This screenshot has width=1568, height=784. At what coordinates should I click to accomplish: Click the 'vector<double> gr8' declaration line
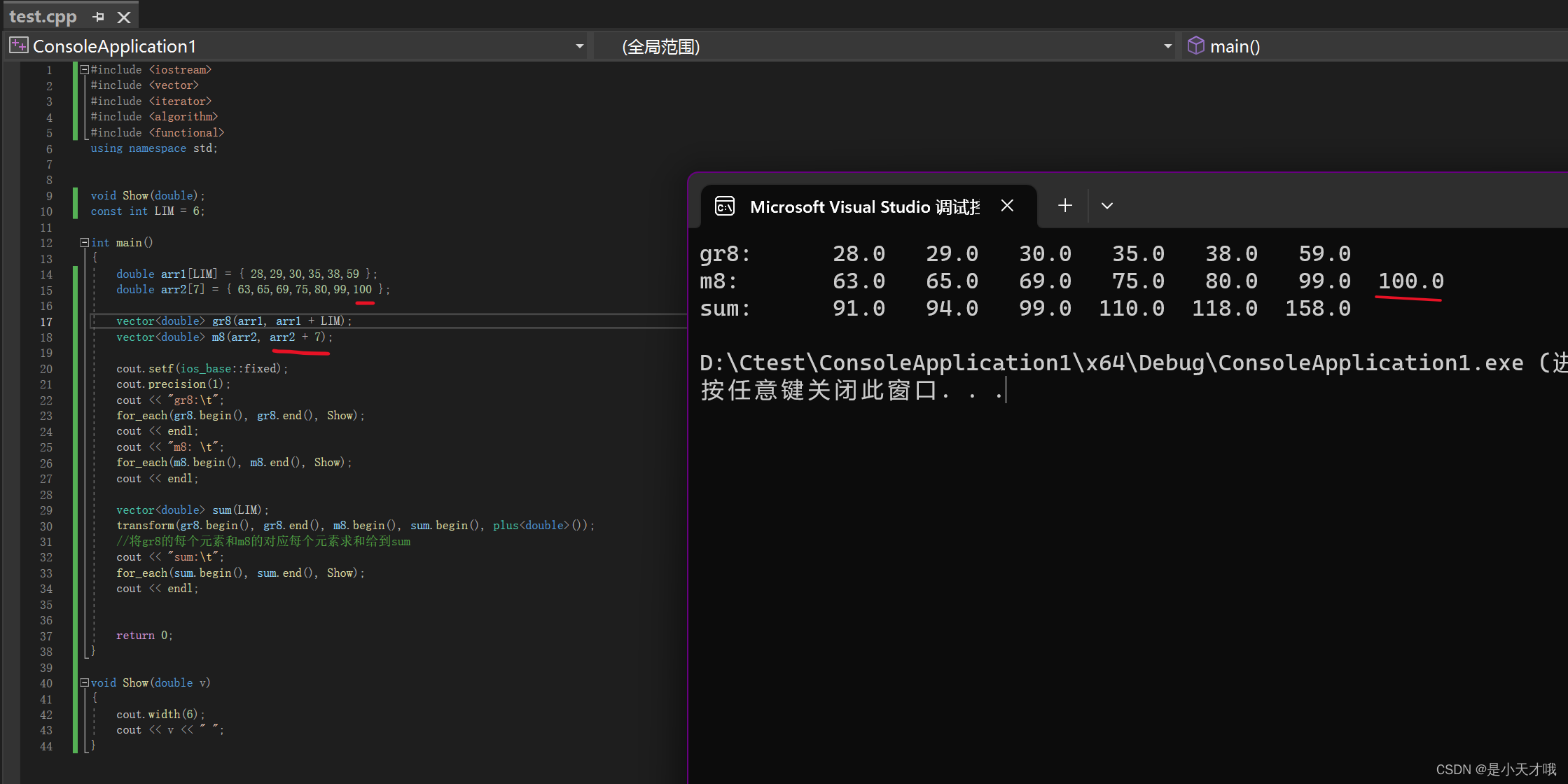234,321
